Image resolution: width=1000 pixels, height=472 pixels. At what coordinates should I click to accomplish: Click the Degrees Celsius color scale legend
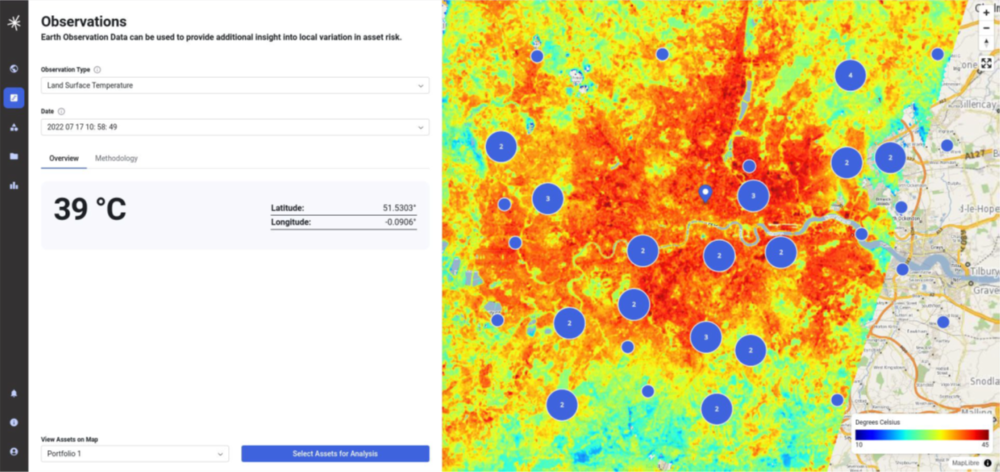[921, 434]
